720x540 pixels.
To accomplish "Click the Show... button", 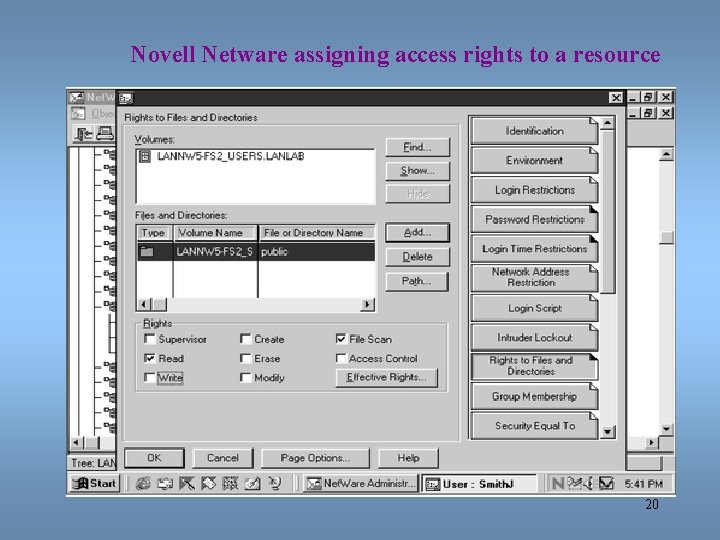I will coord(417,171).
